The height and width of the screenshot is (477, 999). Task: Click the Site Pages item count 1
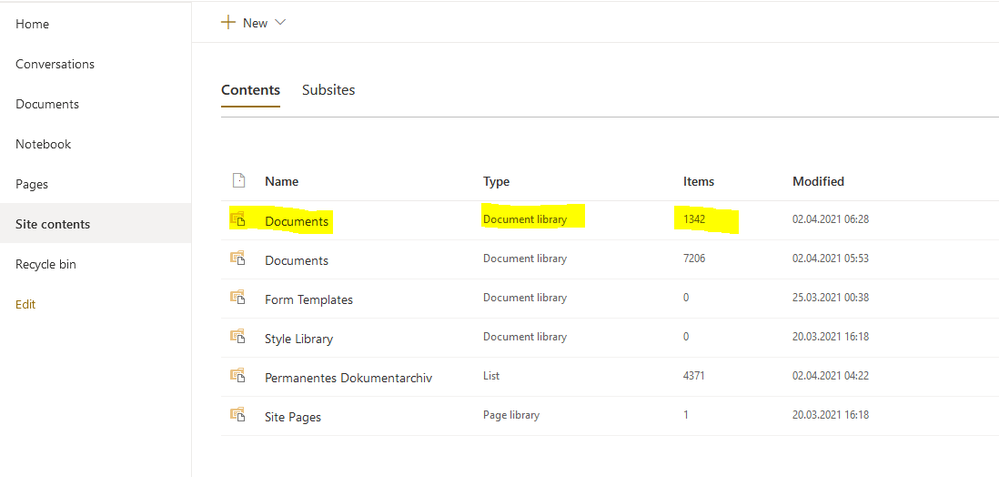[x=686, y=415]
